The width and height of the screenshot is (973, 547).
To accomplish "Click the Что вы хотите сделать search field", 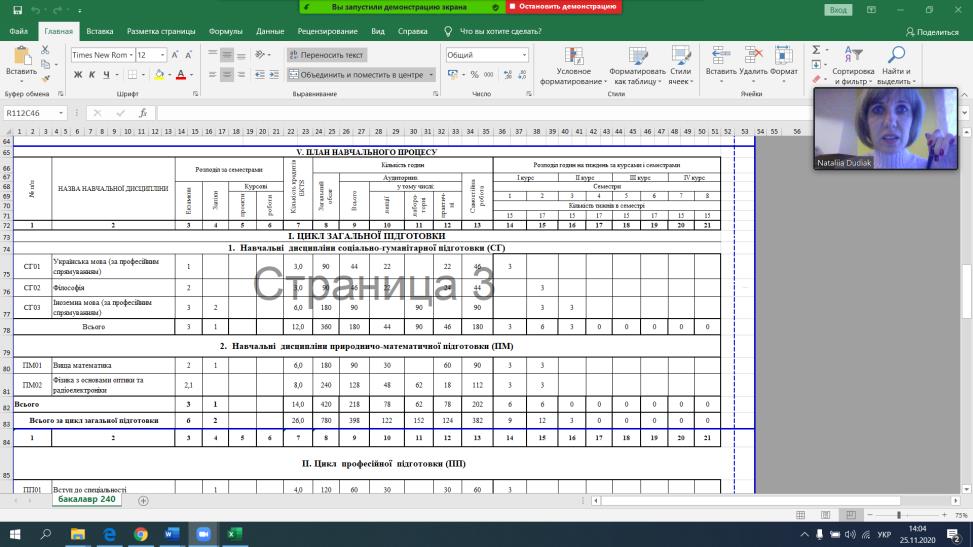I will (500, 31).
